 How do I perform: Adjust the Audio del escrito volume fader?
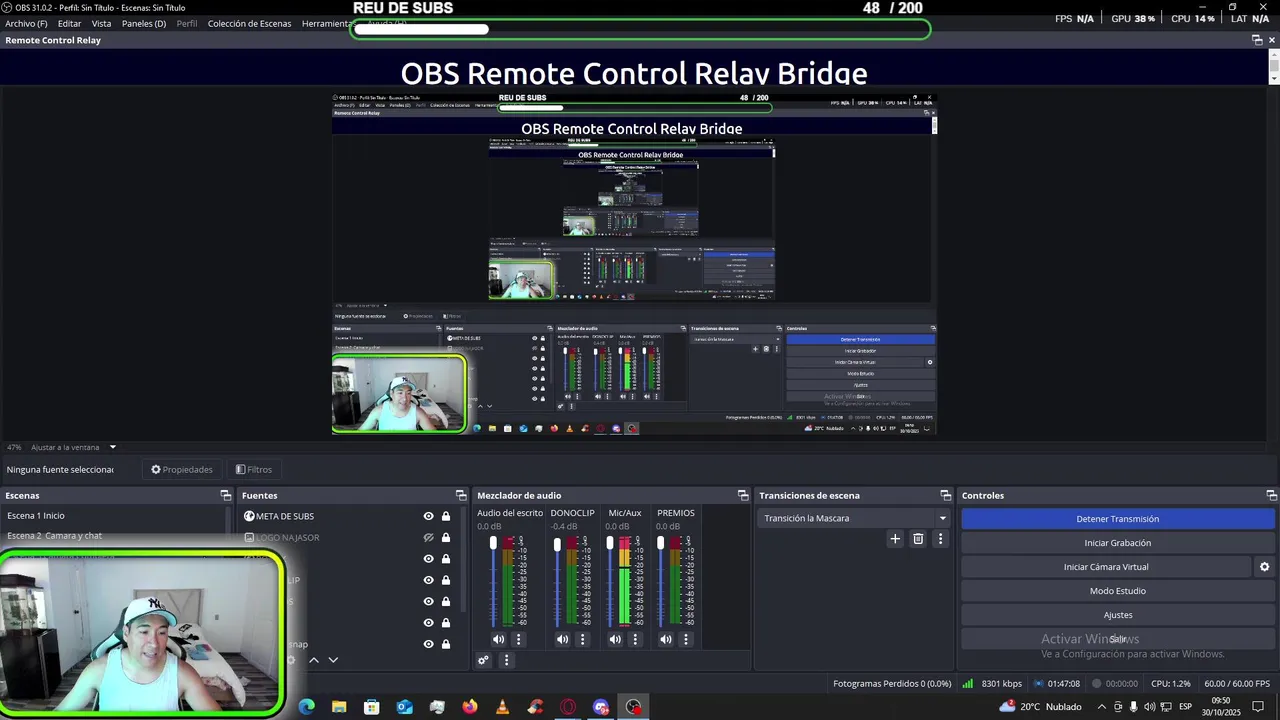tap(493, 545)
